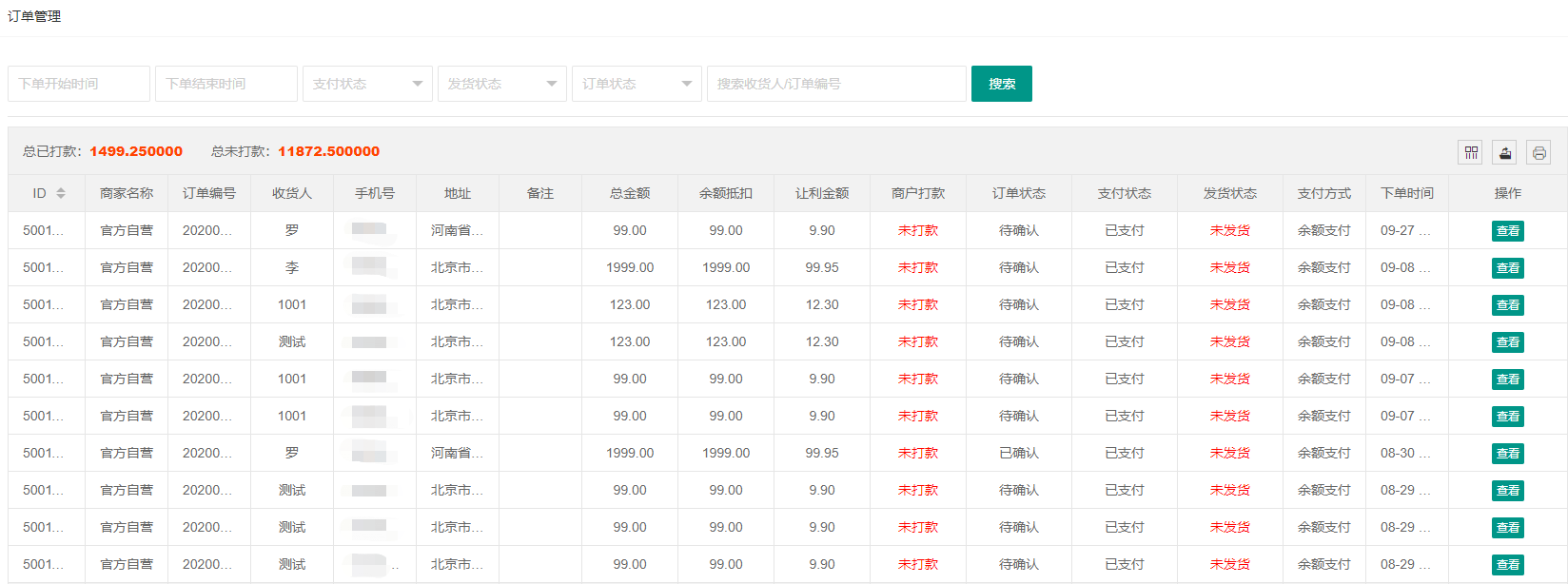The image size is (1568, 584).
Task: Click the export table icon
Action: tap(1504, 152)
